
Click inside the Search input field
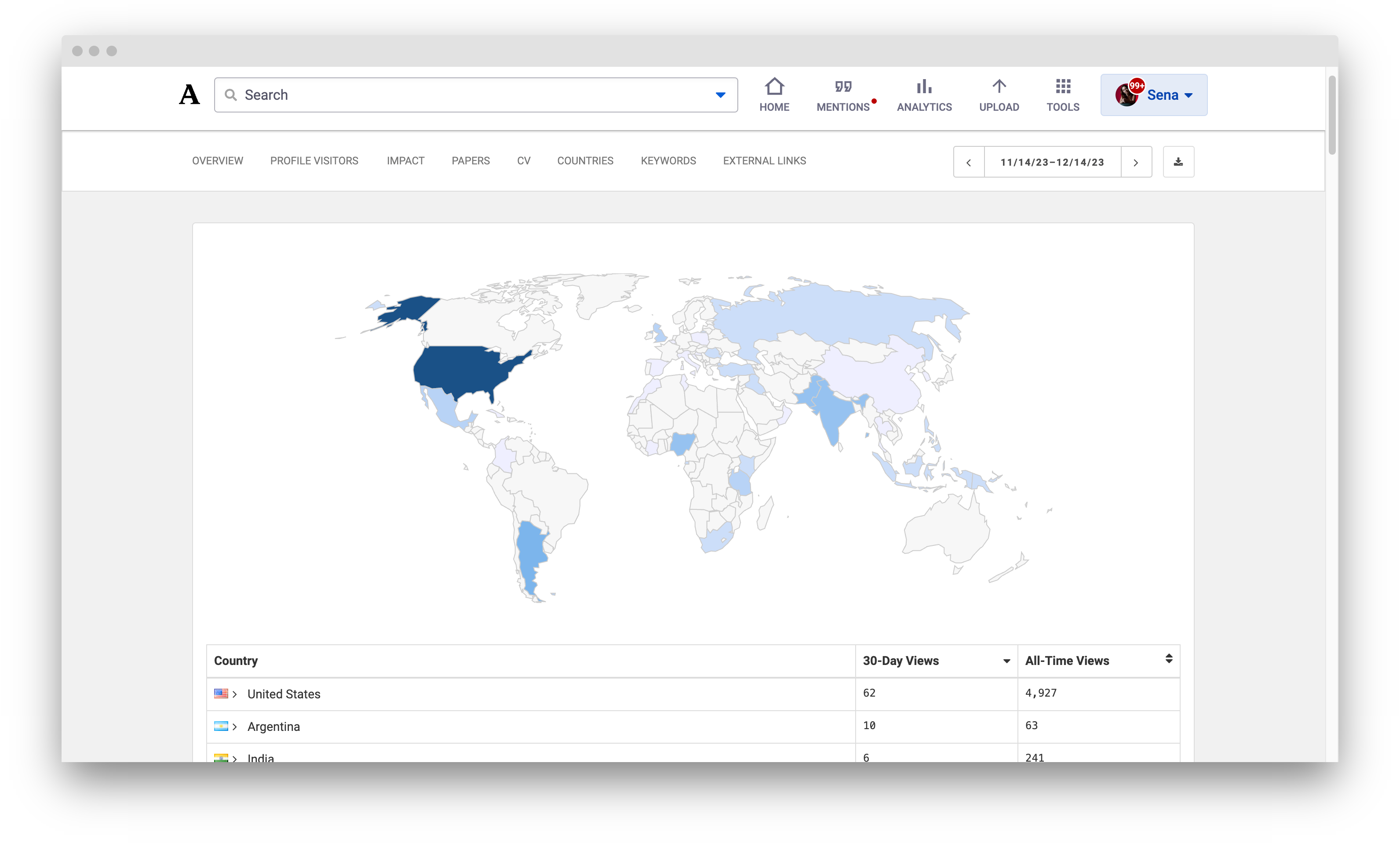[476, 95]
